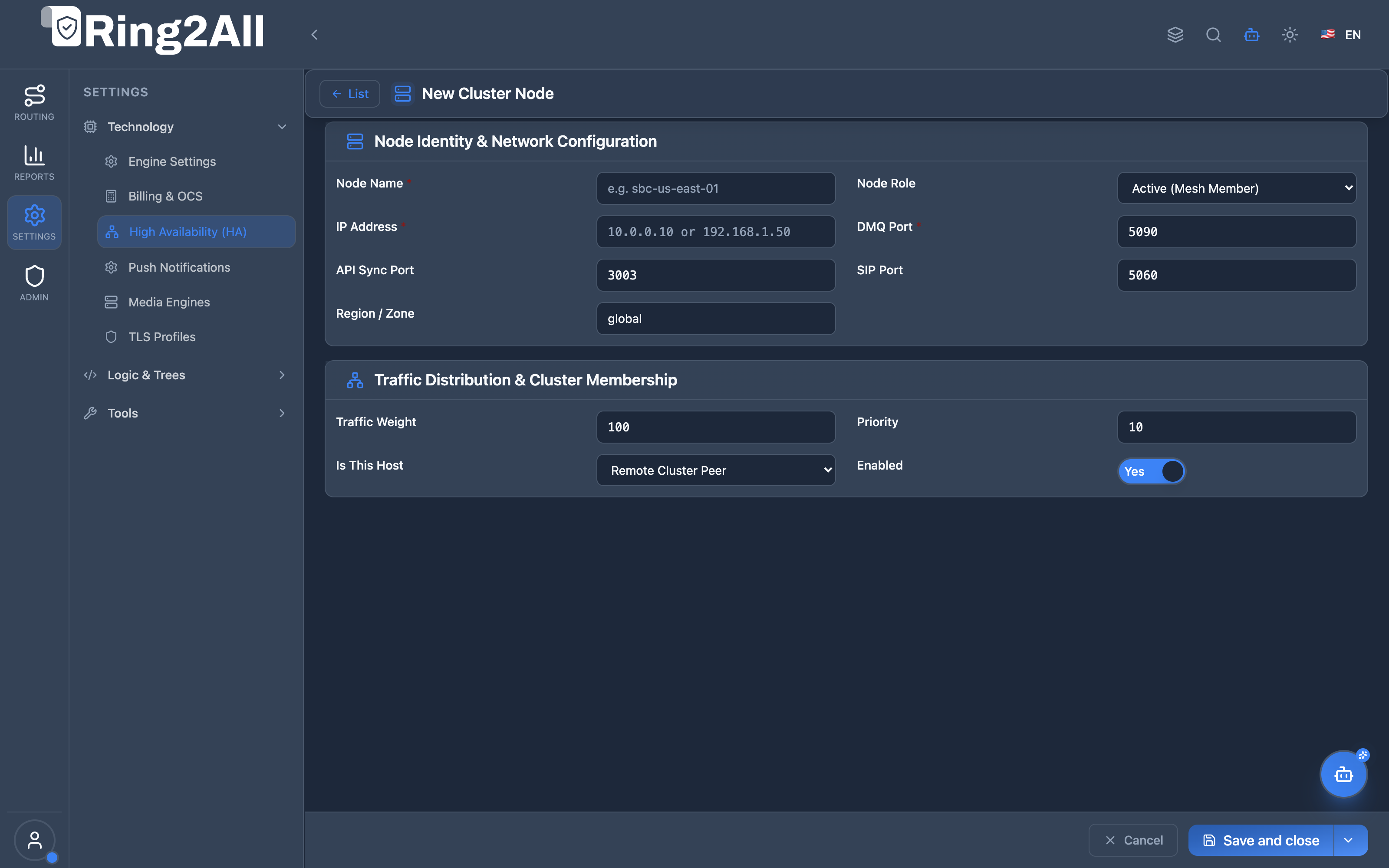Focus the IP Address input field

716,232
